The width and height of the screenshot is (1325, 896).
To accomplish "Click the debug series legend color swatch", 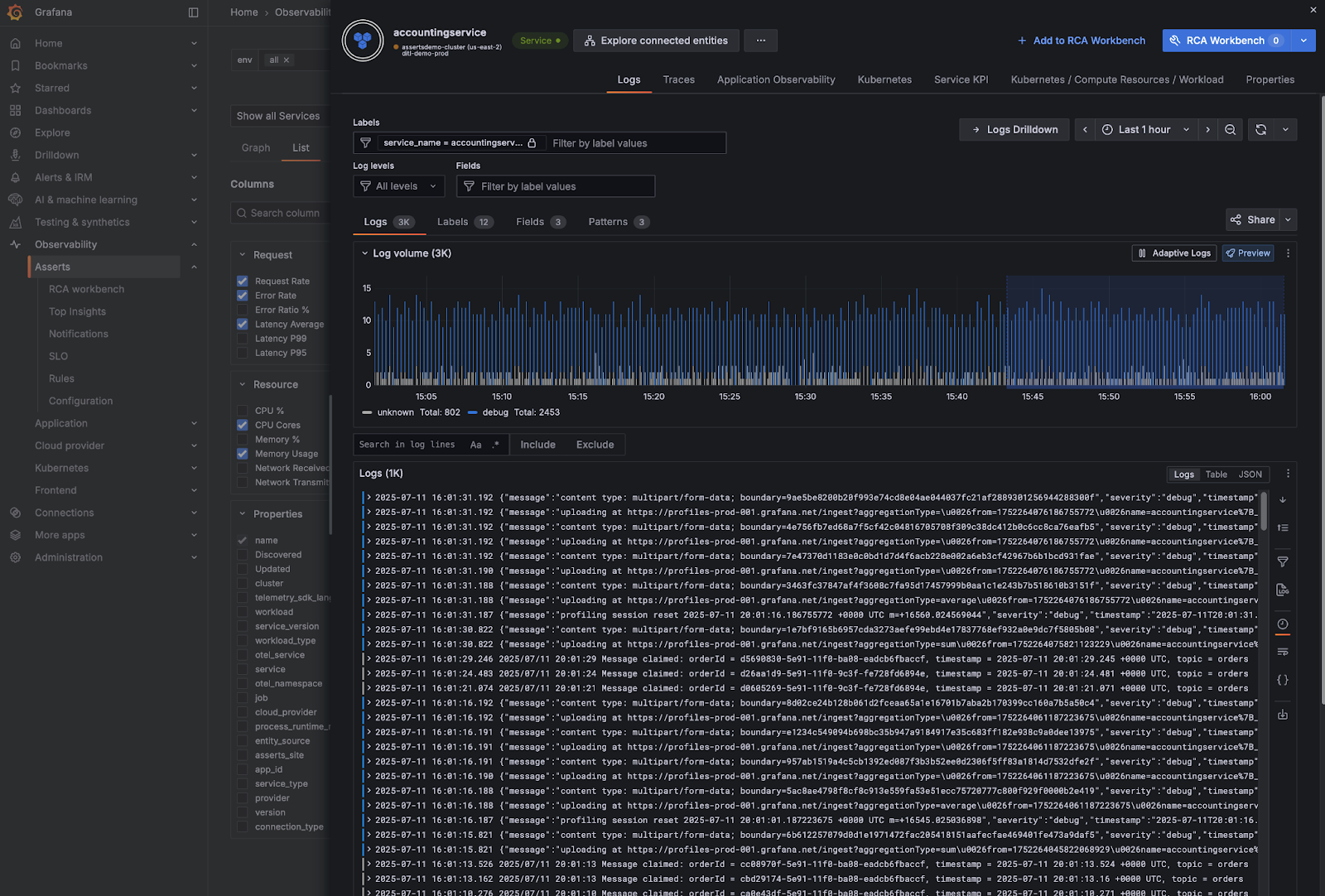I will click(473, 412).
